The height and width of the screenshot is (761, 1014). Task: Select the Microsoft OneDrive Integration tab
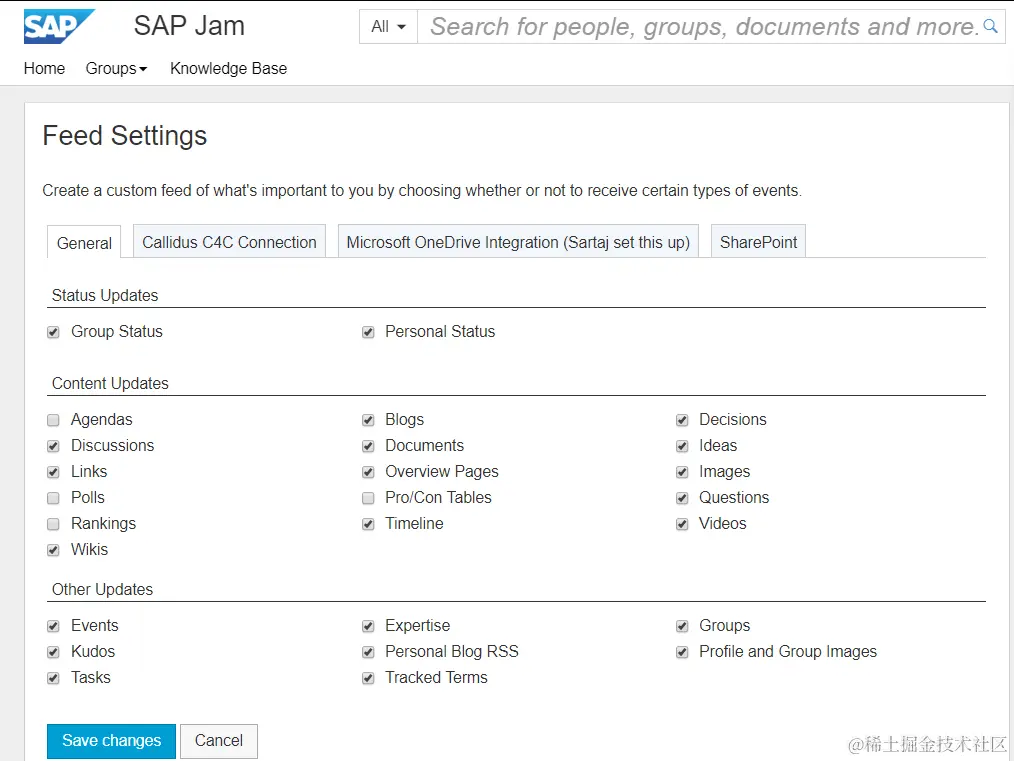(x=518, y=242)
